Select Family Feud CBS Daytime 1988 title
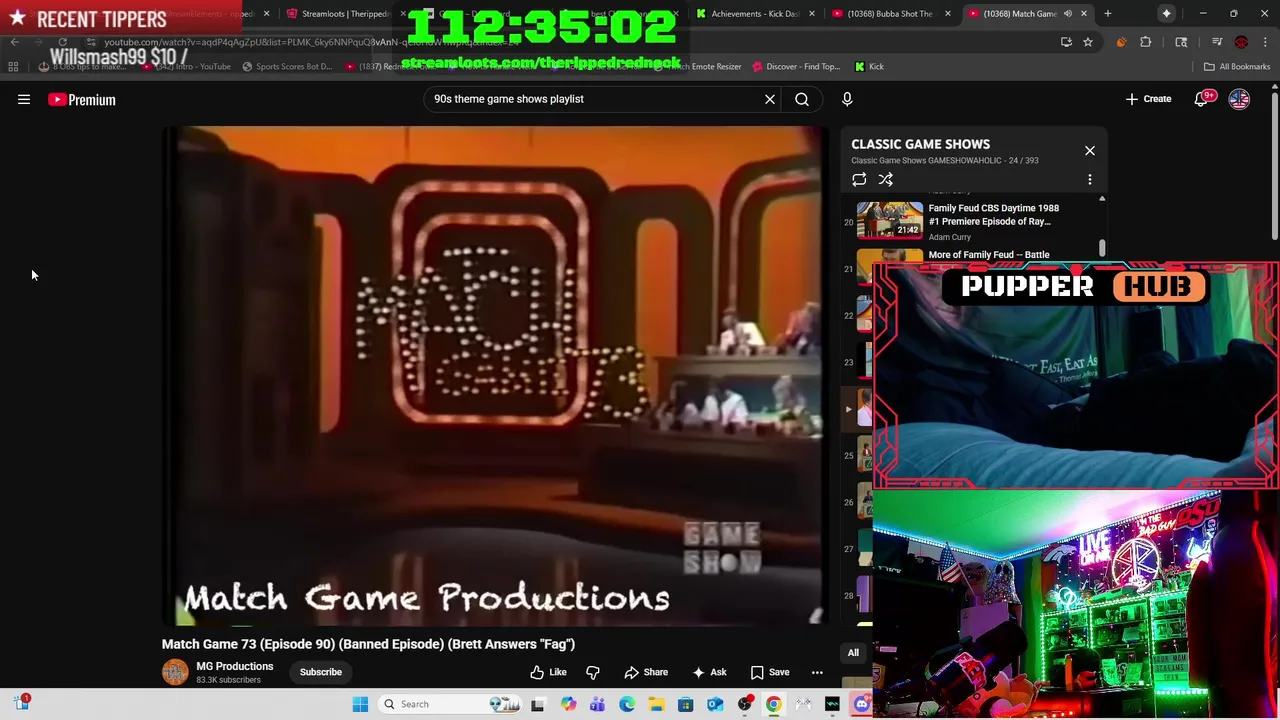The height and width of the screenshot is (720, 1280). (x=993, y=215)
